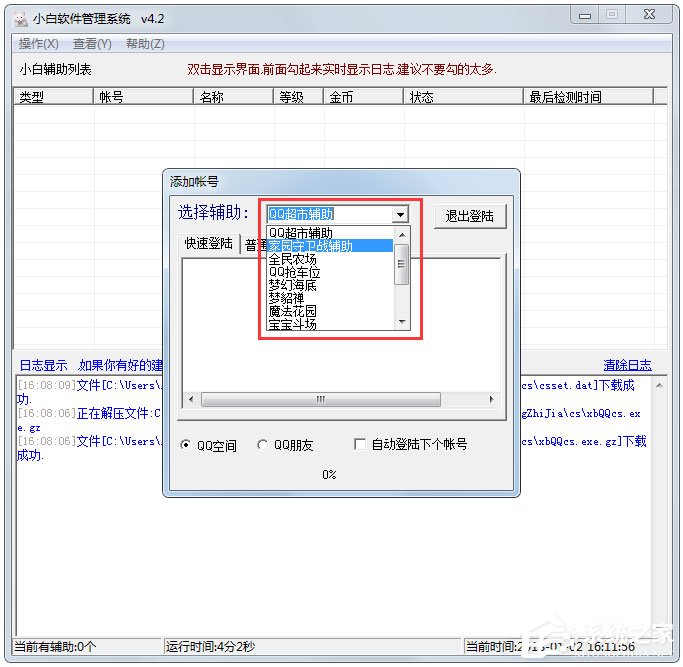Click the 选择辅助 combo box text field
The image size is (683, 667).
[x=330, y=214]
